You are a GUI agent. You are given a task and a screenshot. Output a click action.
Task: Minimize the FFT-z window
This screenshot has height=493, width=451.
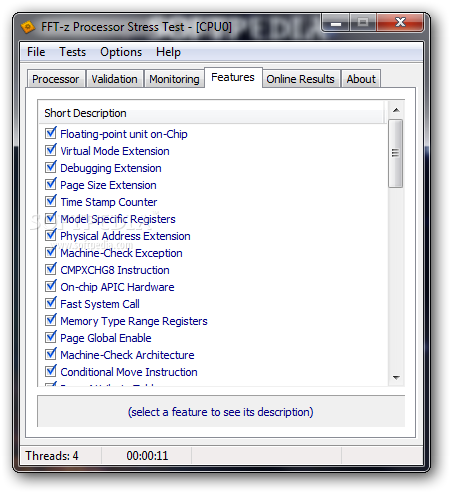pos(336,23)
